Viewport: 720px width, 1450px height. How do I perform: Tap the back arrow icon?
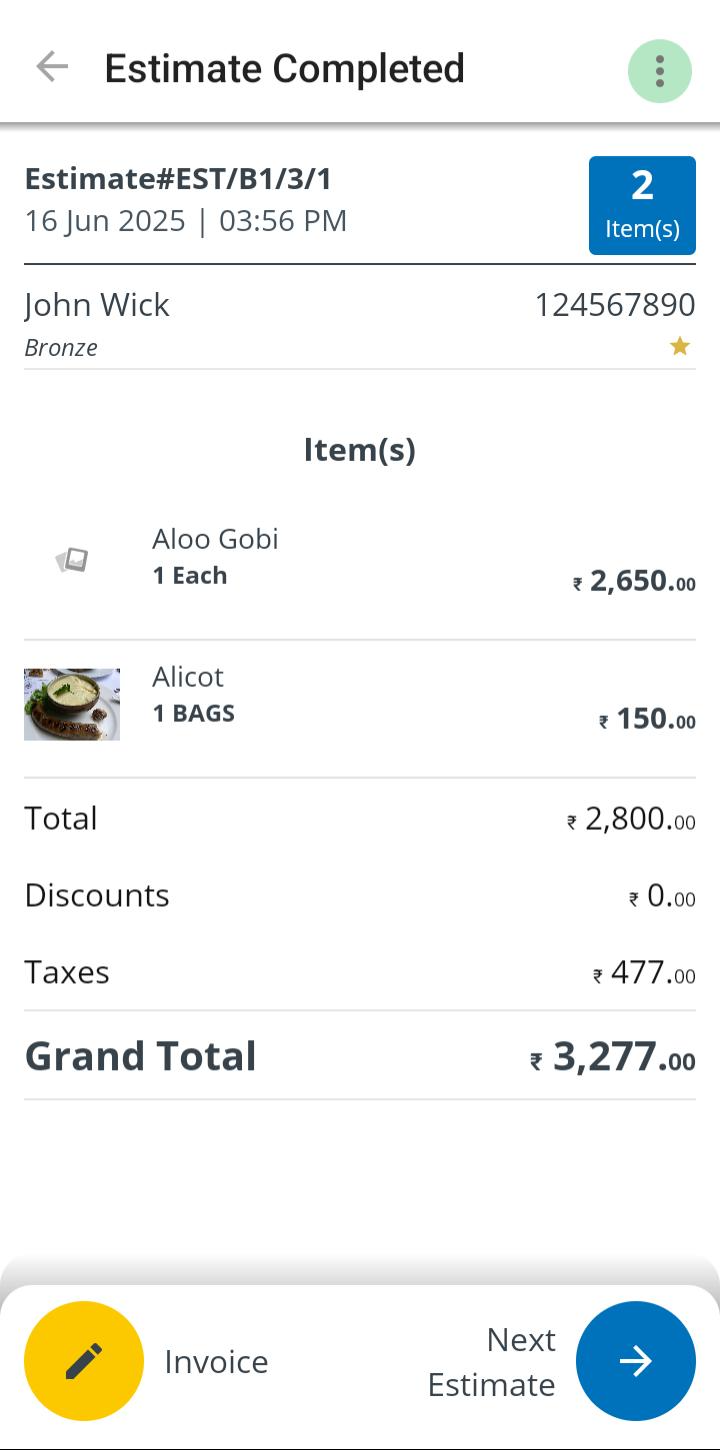pyautogui.click(x=52, y=68)
